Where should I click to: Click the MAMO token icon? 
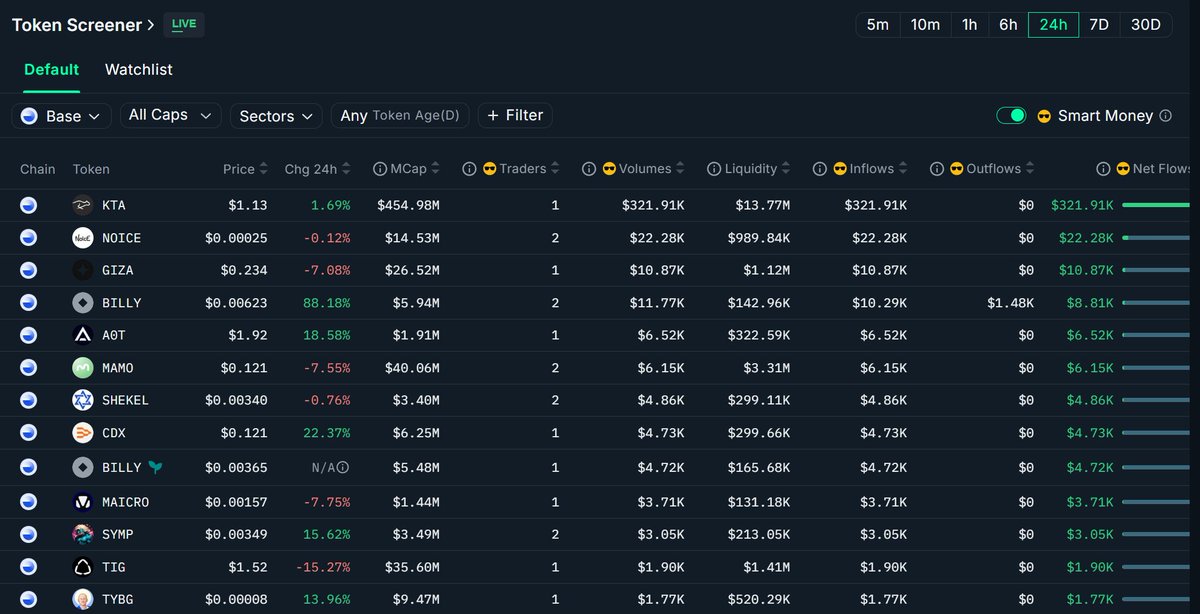[83, 368]
